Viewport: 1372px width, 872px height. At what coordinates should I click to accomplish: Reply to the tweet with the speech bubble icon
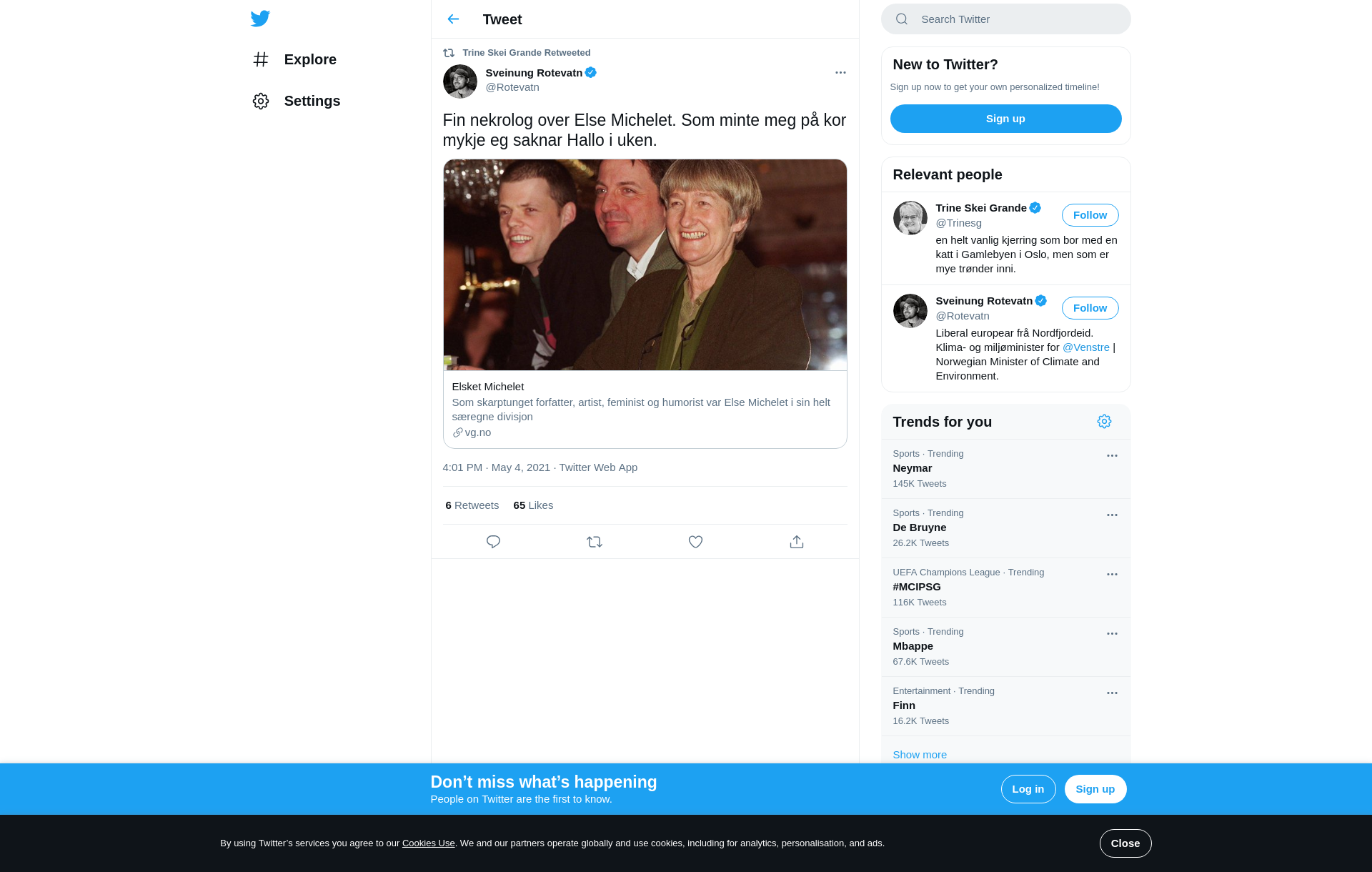(493, 542)
